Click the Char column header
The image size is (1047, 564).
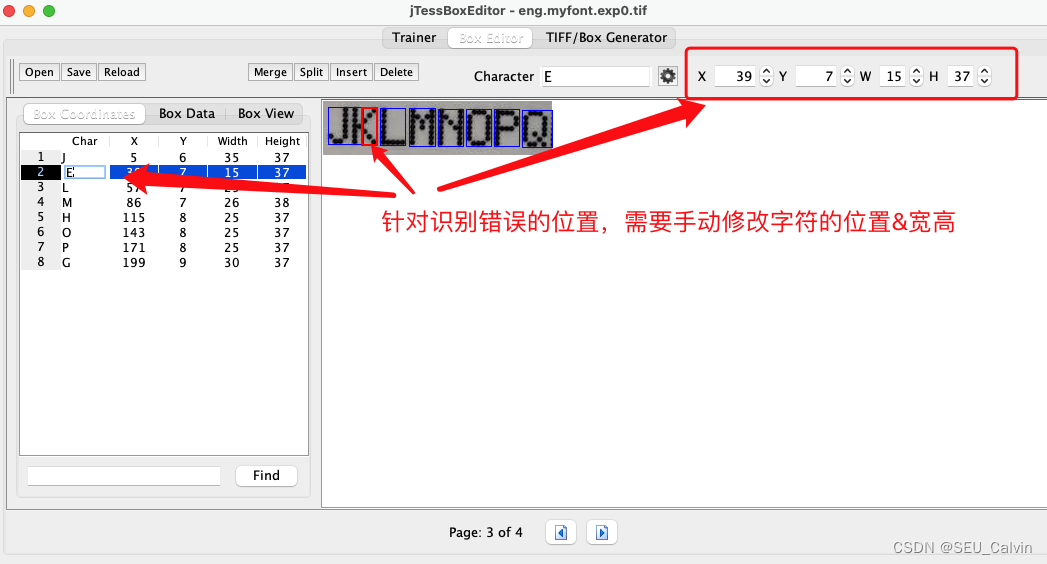coord(85,142)
